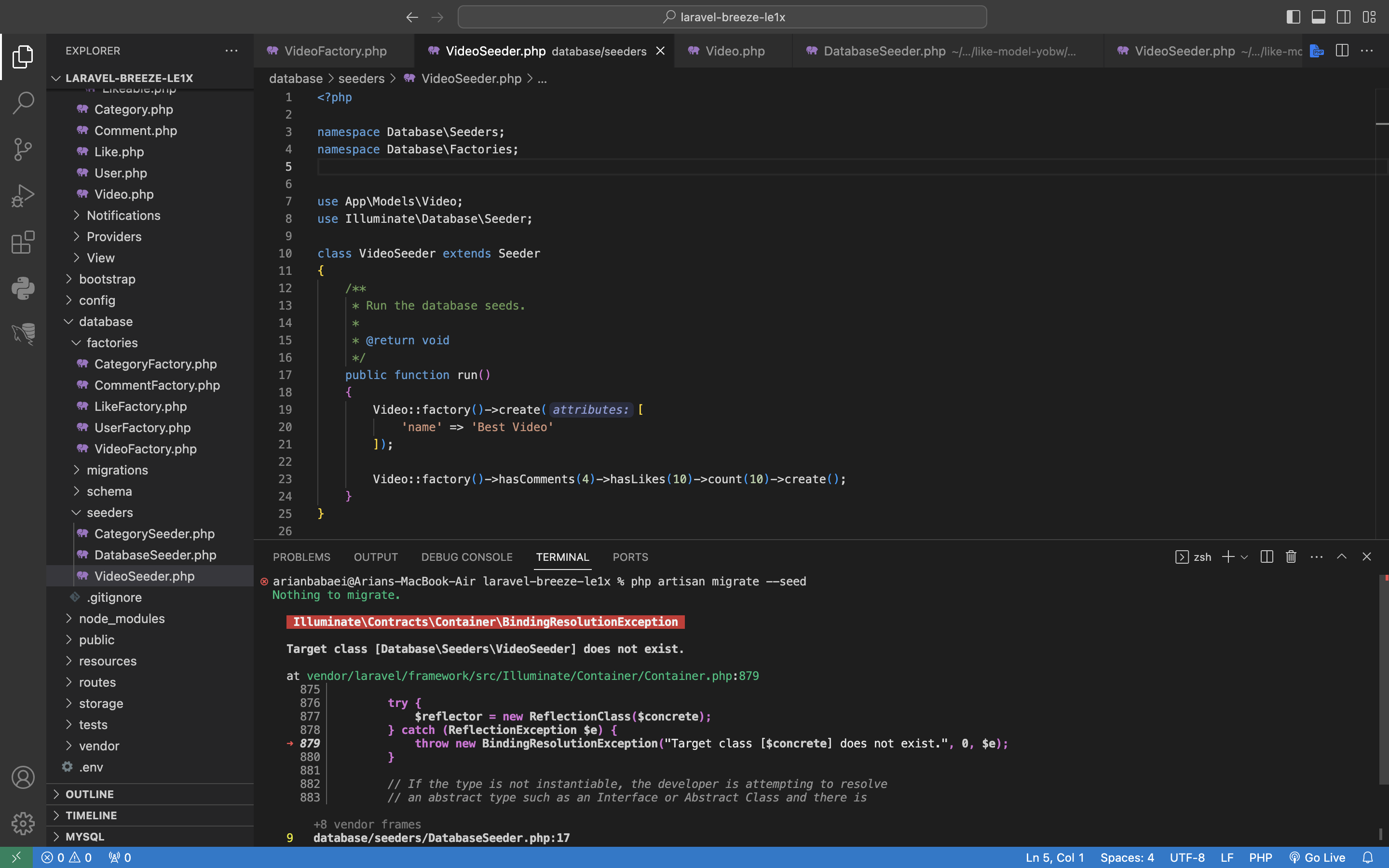This screenshot has width=1389, height=868.
Task: Switch to the Video.php editor tab
Action: (734, 51)
